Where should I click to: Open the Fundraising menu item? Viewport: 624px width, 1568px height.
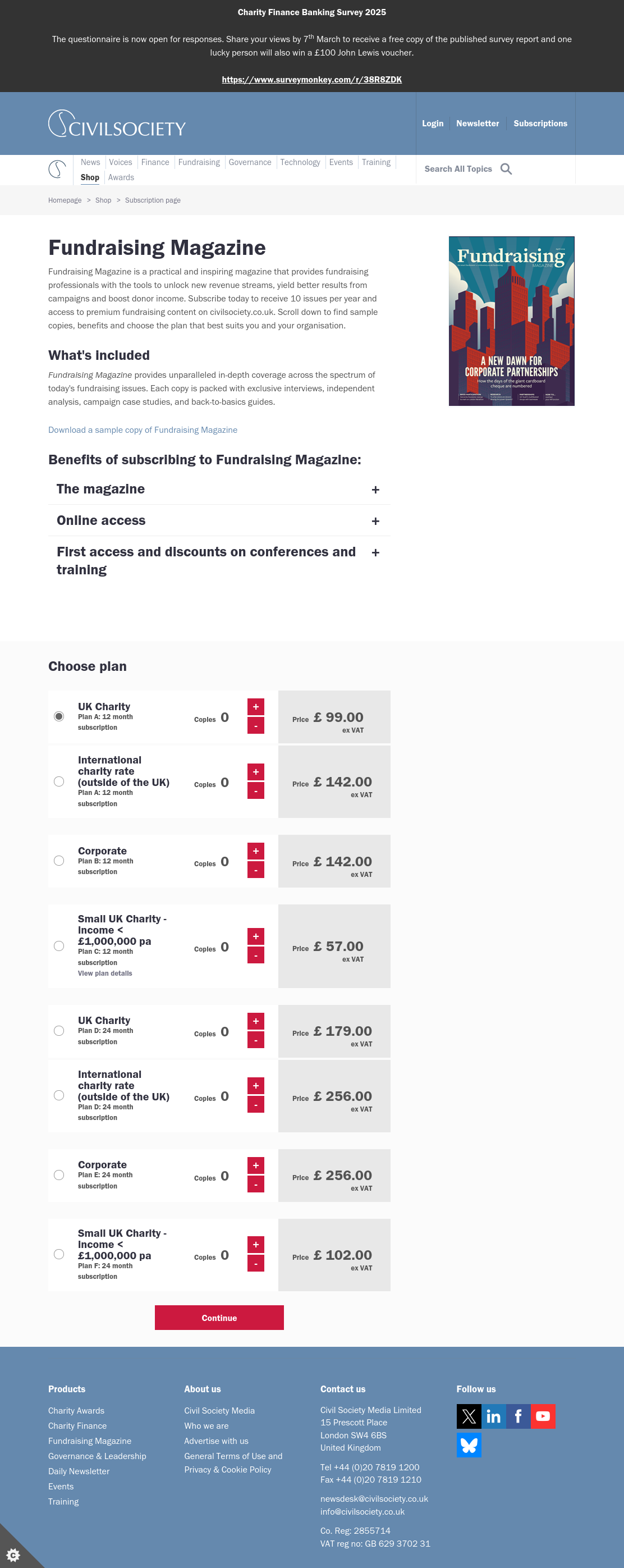click(x=199, y=162)
